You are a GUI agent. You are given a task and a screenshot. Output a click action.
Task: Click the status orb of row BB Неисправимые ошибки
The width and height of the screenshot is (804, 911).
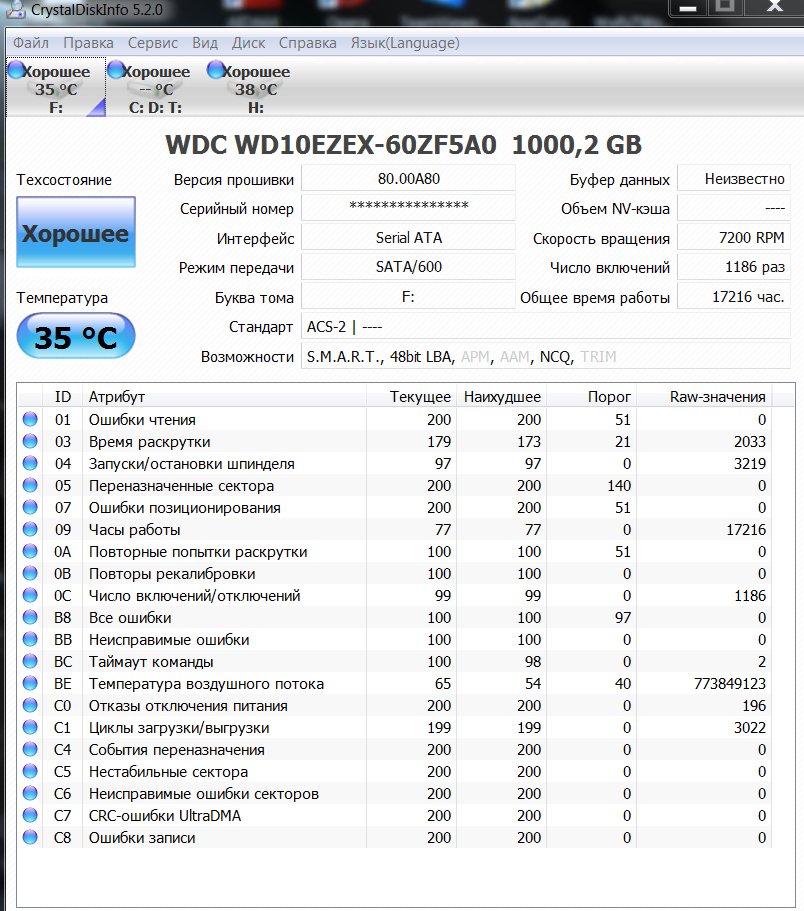(30, 640)
